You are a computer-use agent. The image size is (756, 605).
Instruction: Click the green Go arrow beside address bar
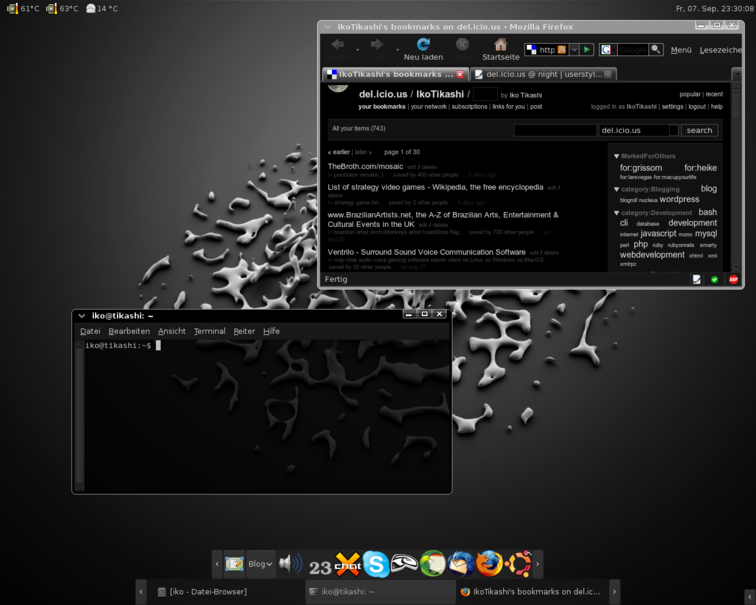click(586, 50)
